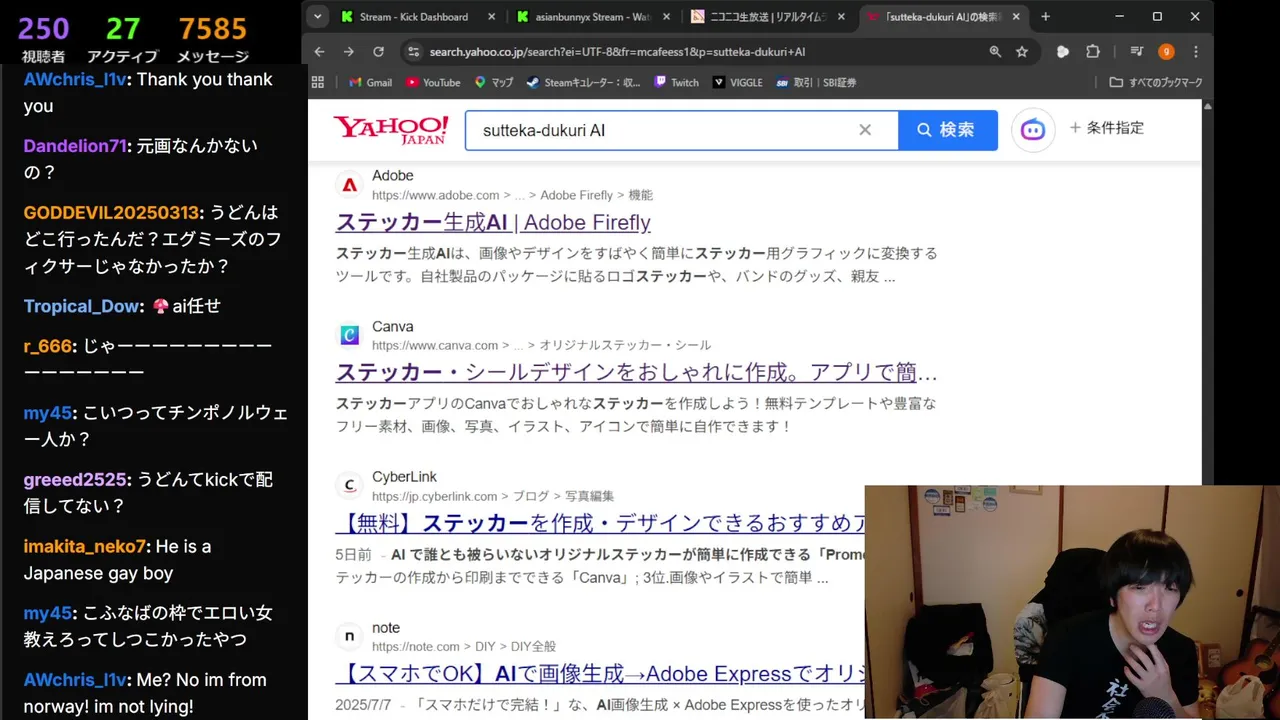Open YouTube bookmark
Screen dimensions: 1280x720
(433, 82)
